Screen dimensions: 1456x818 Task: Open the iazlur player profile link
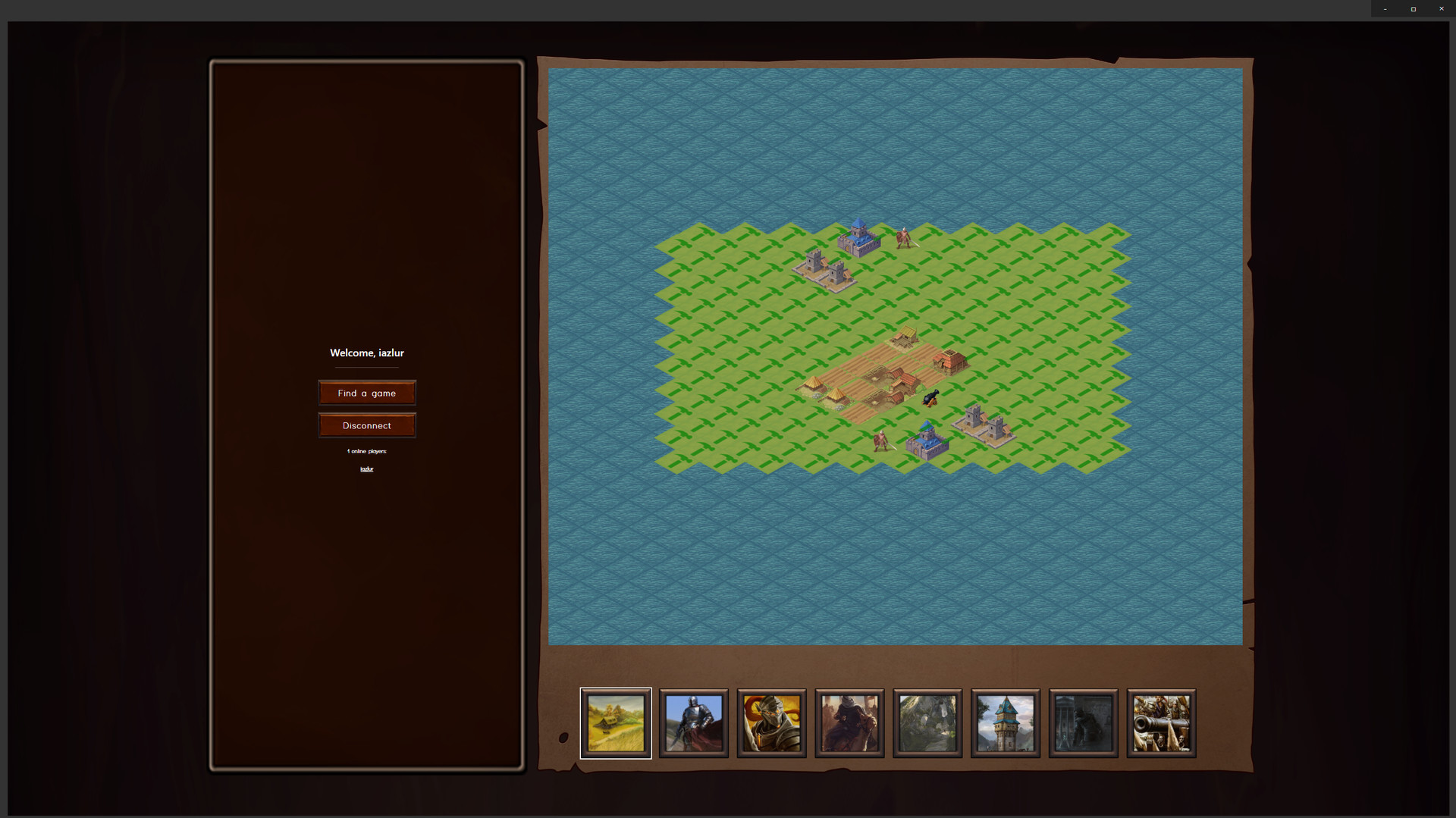coord(367,469)
